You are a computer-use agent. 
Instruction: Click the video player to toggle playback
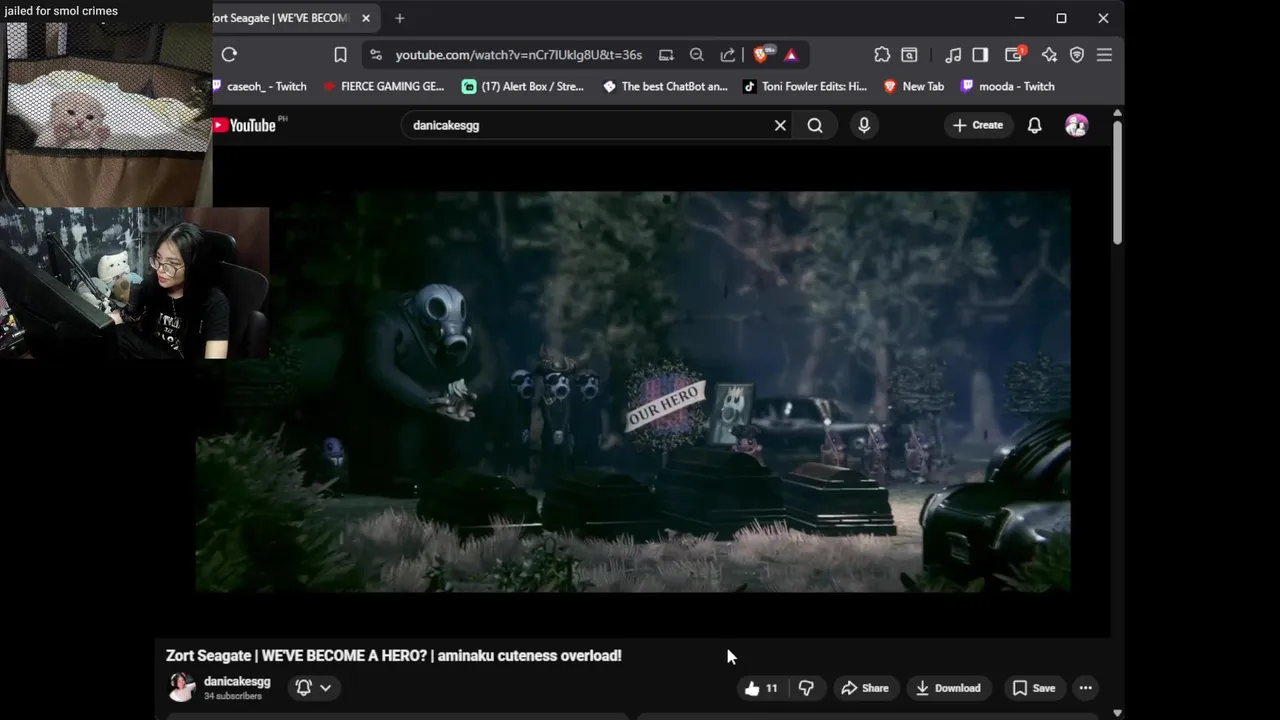[633, 392]
